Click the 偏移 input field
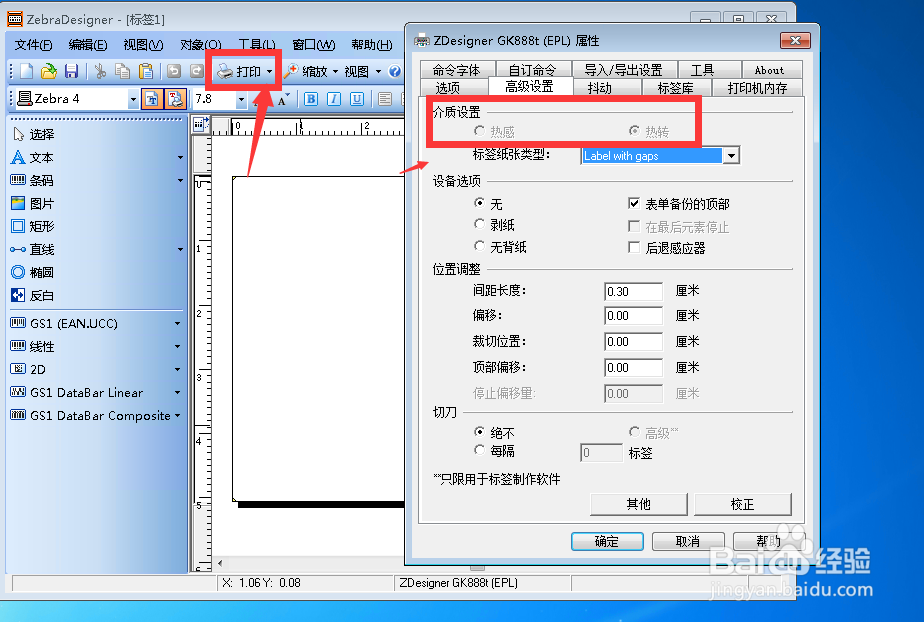 633,316
